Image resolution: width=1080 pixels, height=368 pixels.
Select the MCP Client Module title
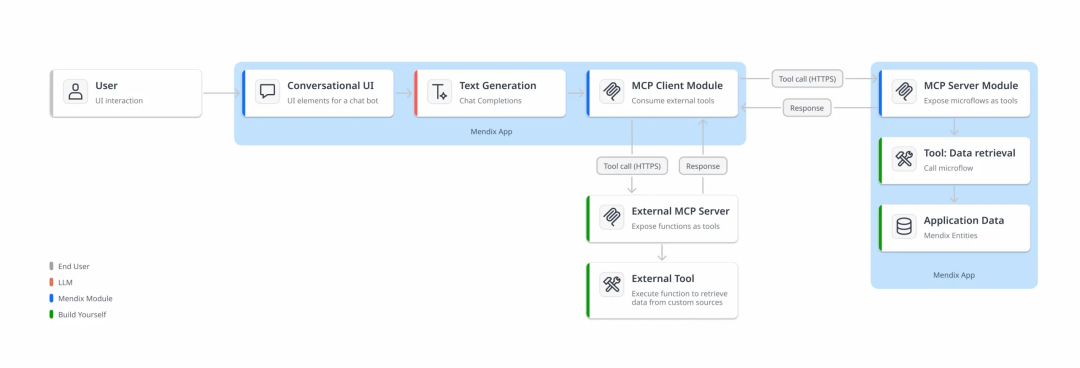pos(677,86)
